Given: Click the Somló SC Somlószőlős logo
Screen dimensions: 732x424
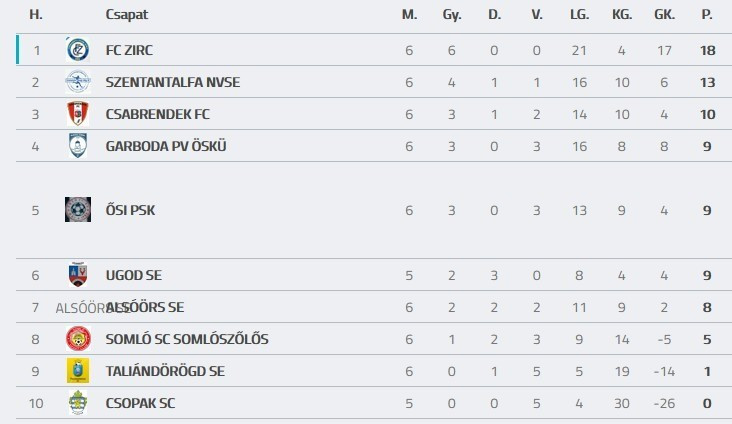Looking at the screenshot, I should [x=78, y=339].
